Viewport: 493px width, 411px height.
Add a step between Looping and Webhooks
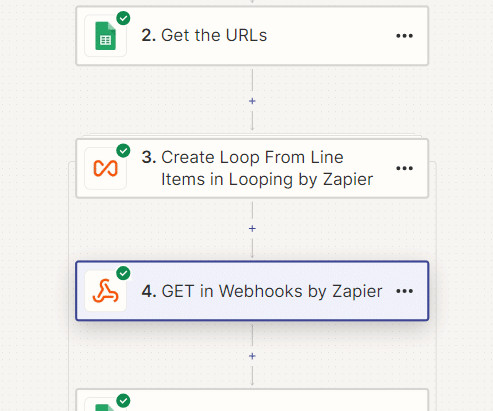(252, 229)
